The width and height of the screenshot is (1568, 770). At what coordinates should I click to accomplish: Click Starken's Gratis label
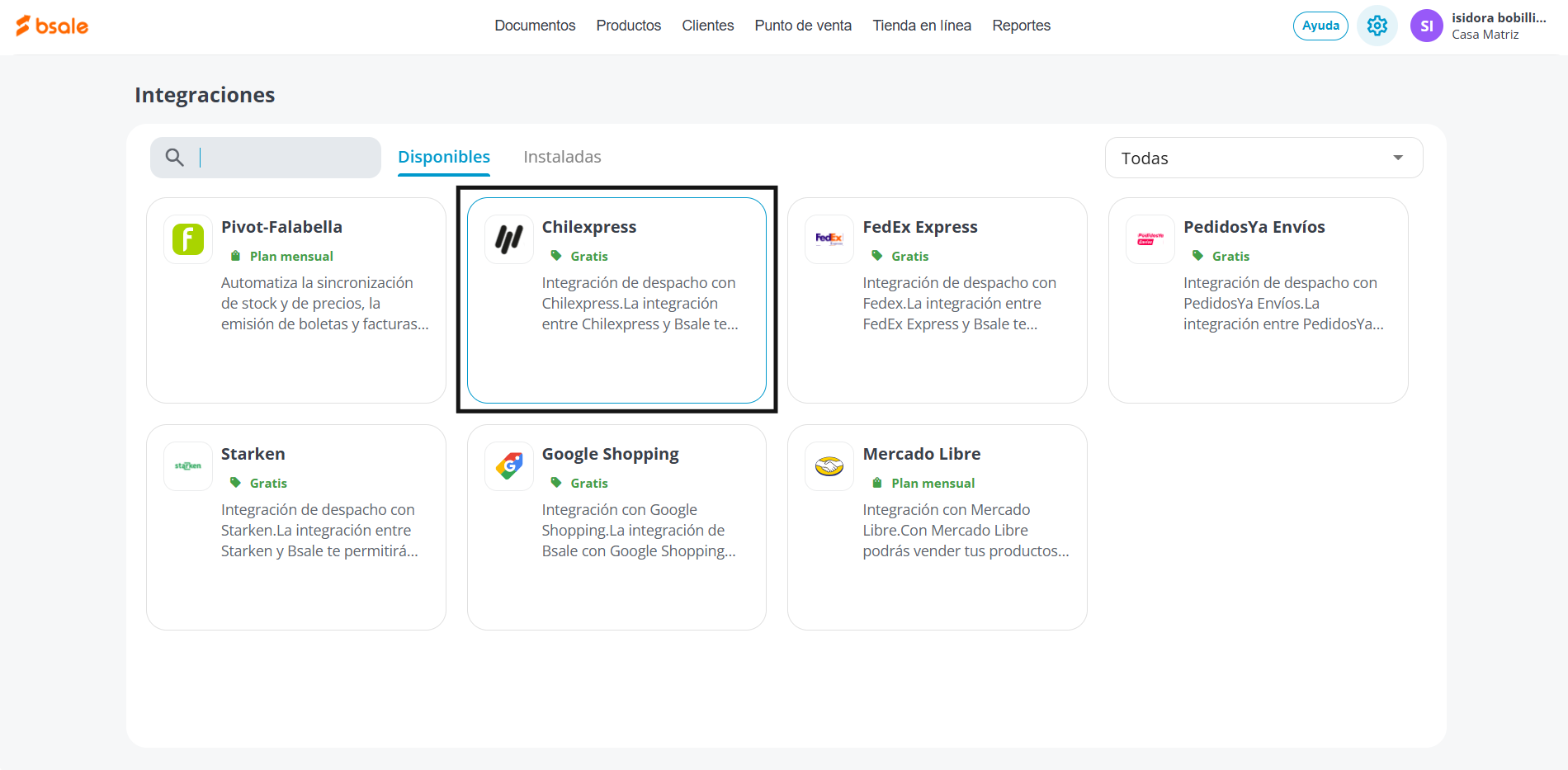pyautogui.click(x=268, y=483)
